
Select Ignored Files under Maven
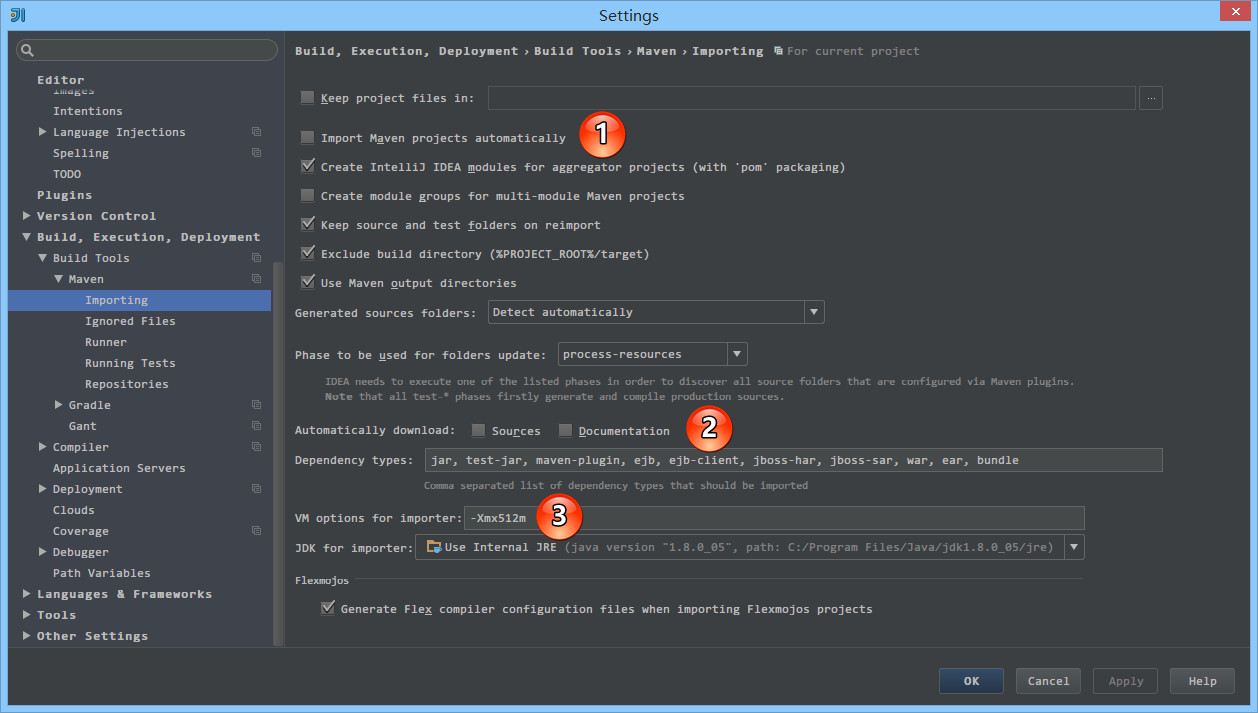(130, 321)
